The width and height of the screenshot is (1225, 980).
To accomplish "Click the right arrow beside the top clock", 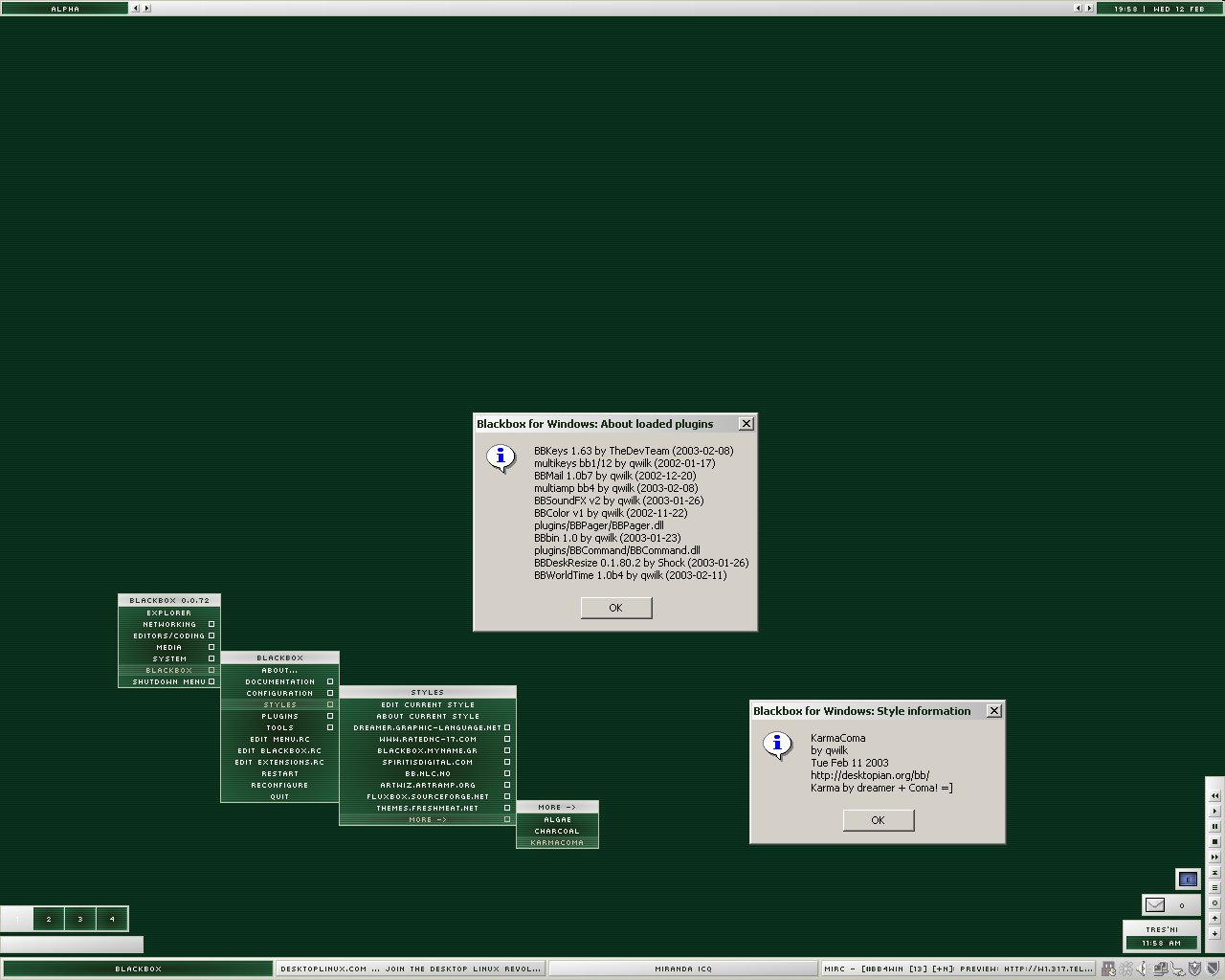I will 1089,8.
